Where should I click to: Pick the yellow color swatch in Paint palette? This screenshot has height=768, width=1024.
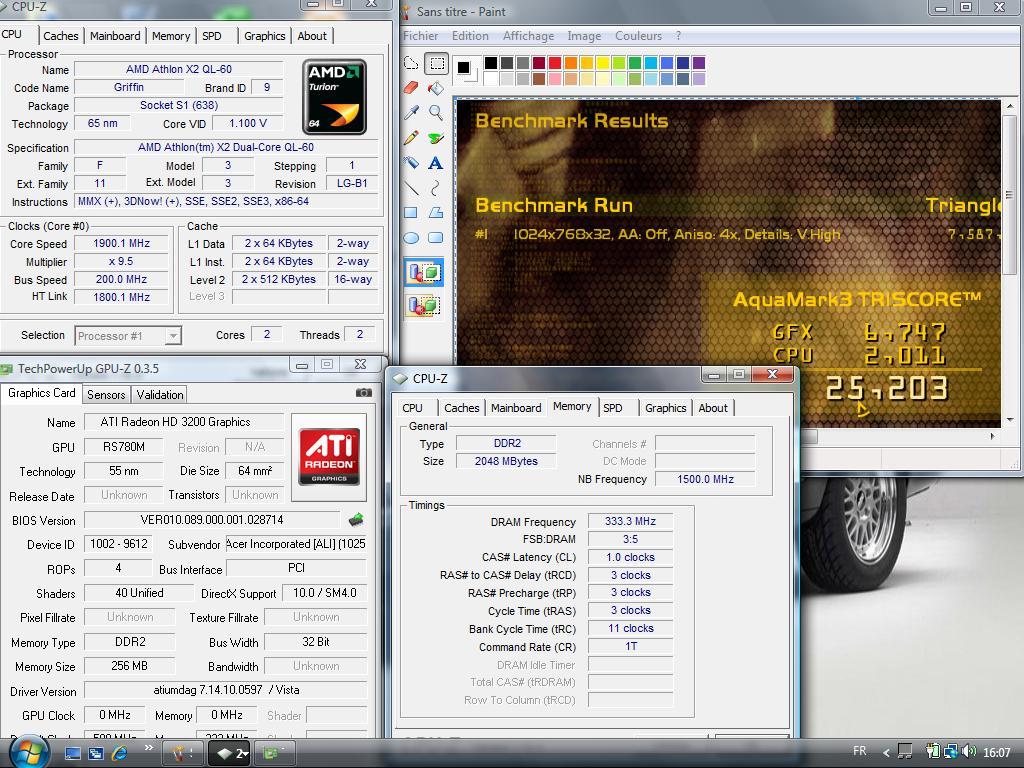click(602, 63)
